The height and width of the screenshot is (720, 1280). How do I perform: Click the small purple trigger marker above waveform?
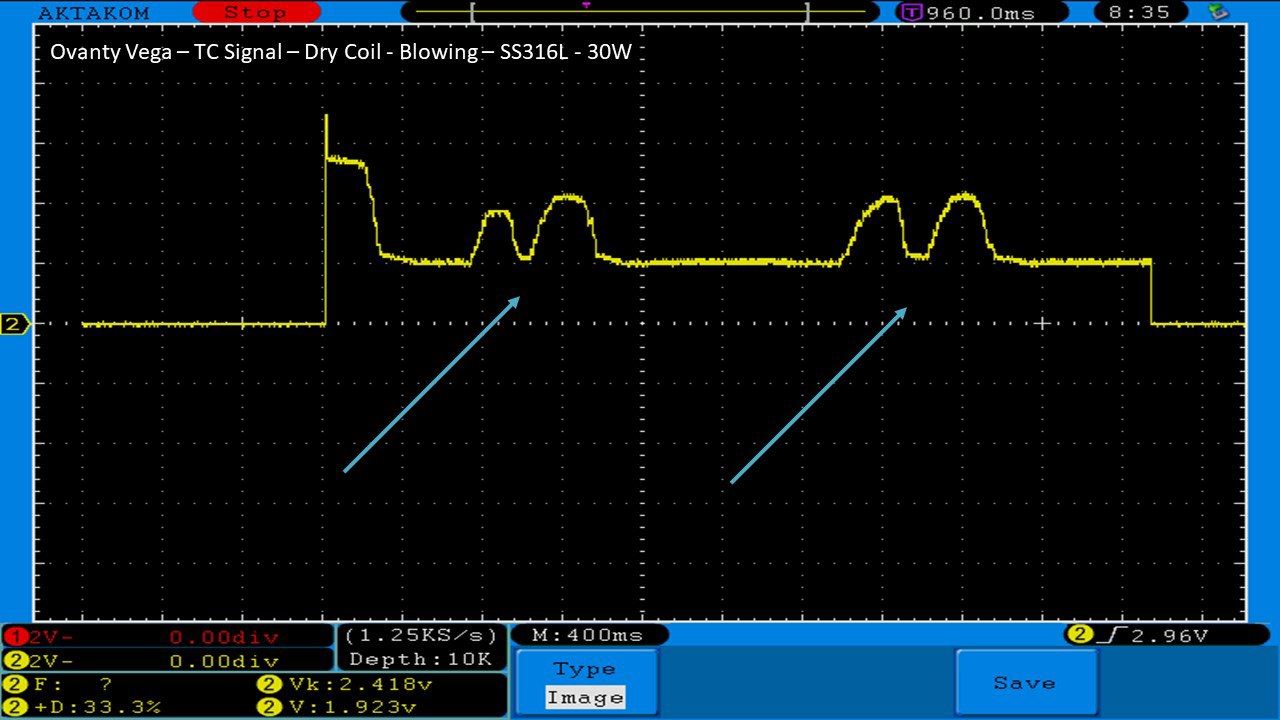(x=586, y=5)
